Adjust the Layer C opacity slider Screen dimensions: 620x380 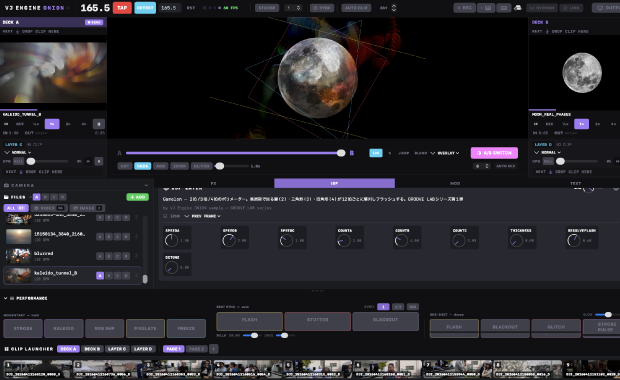click(x=47, y=161)
